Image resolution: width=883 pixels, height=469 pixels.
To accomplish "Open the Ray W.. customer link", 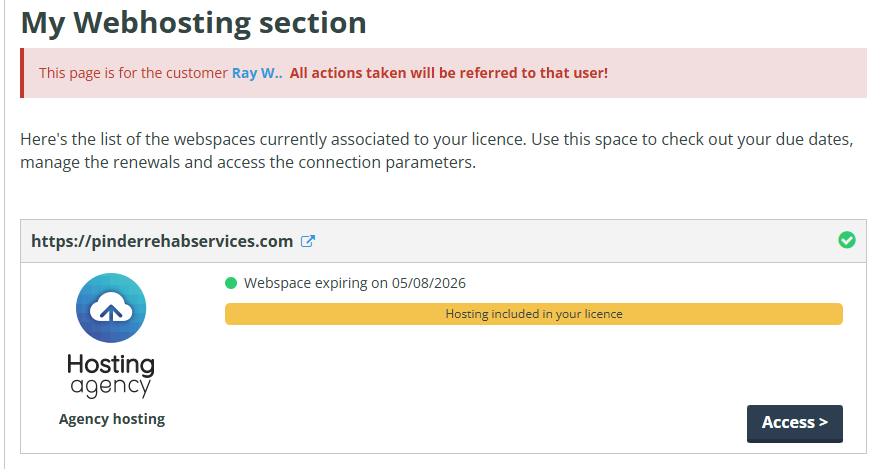I will (x=257, y=73).
